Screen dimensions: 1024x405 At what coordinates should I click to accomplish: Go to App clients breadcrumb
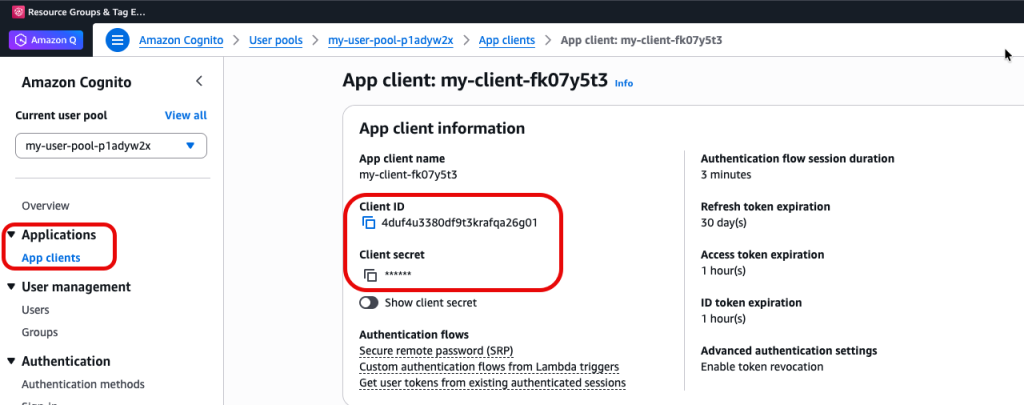(x=507, y=40)
